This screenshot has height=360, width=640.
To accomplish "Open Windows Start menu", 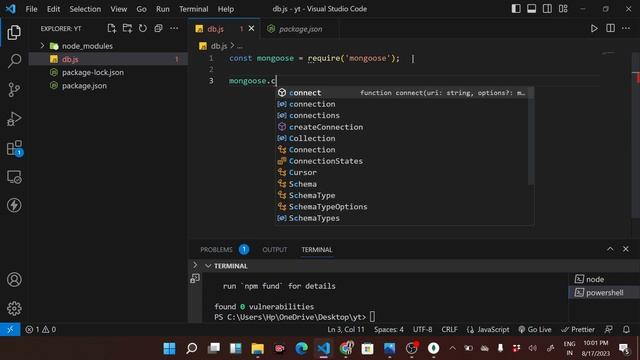I will 169,348.
